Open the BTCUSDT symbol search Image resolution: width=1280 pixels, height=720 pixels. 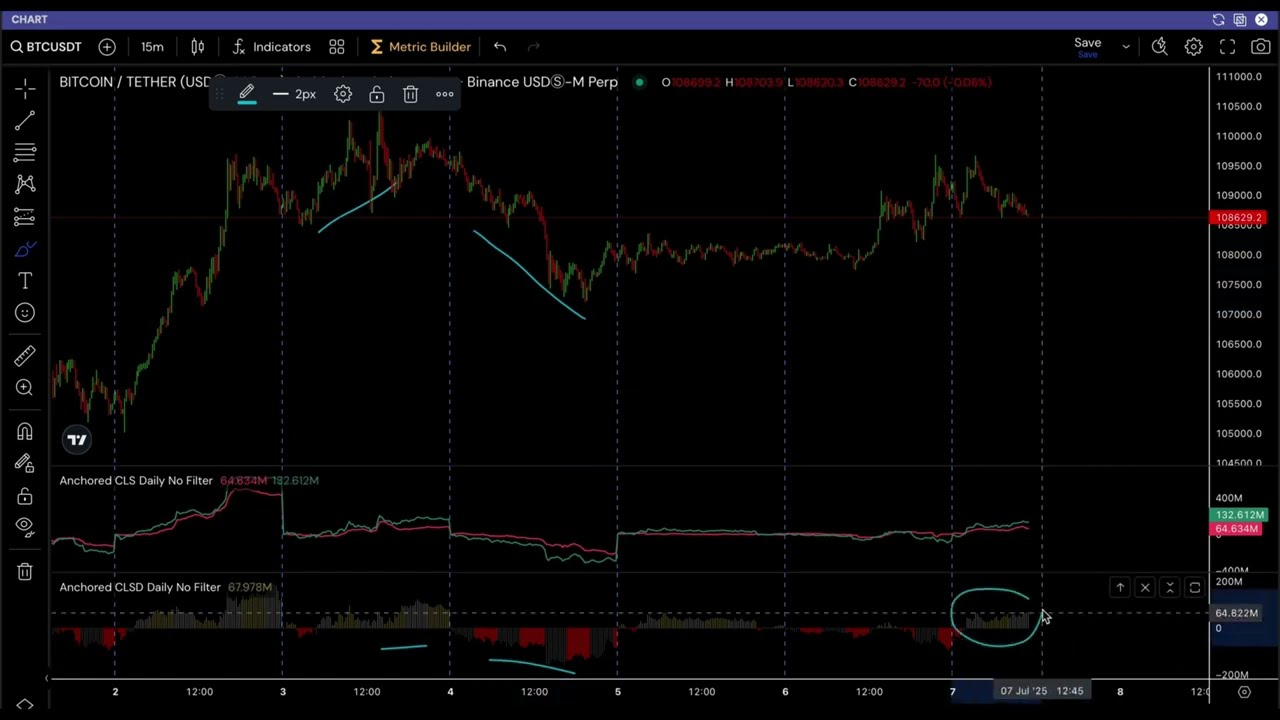click(46, 47)
